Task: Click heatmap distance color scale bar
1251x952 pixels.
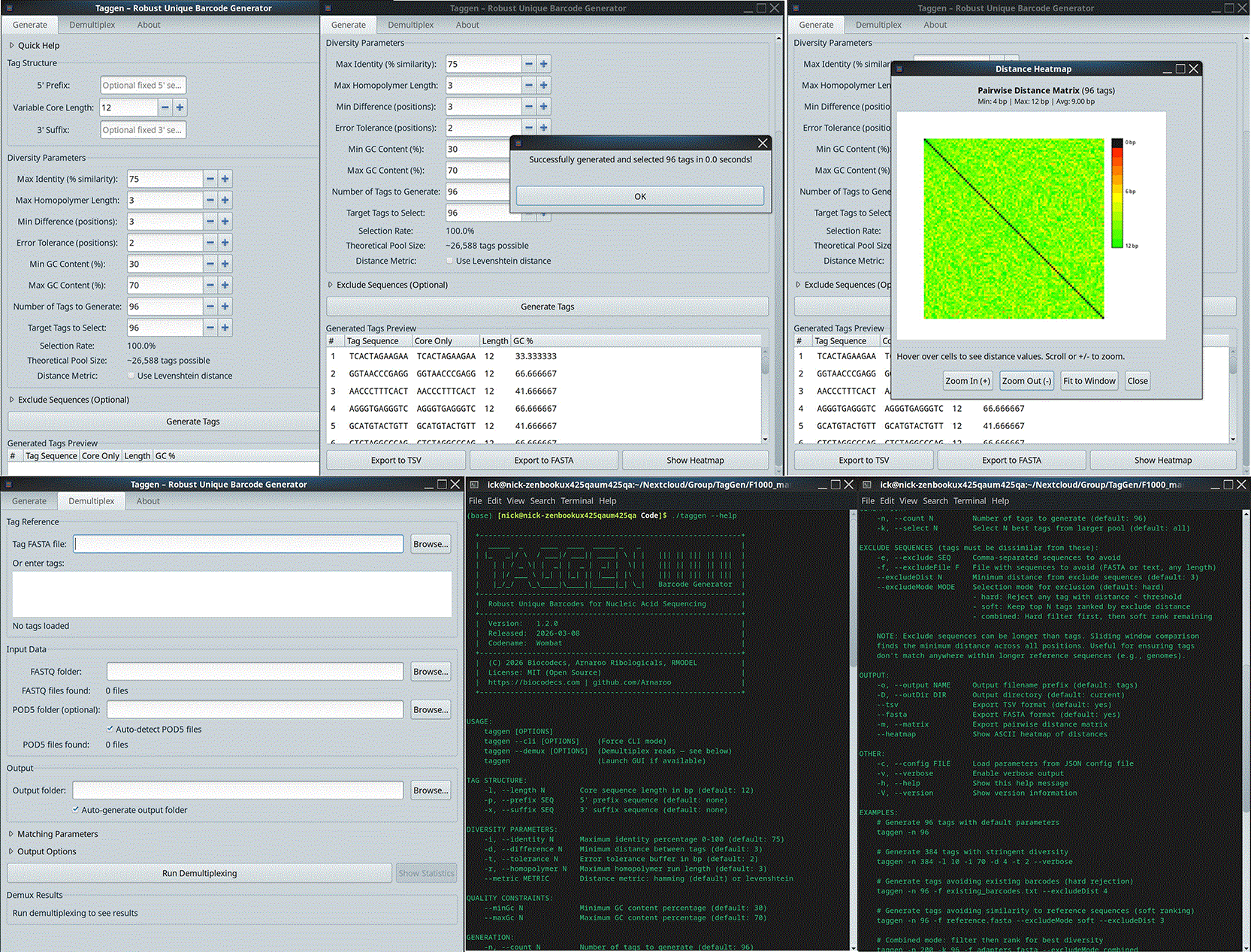Action: click(1117, 193)
